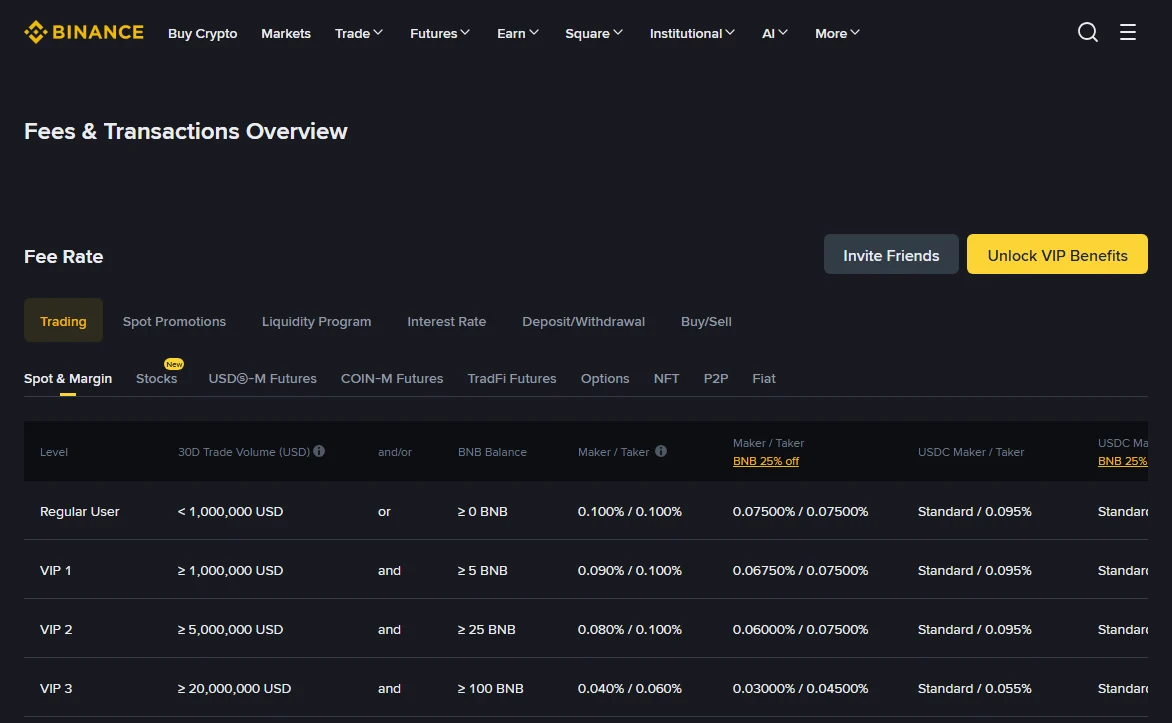Open Markets in navigation
1172x723 pixels.
286,33
